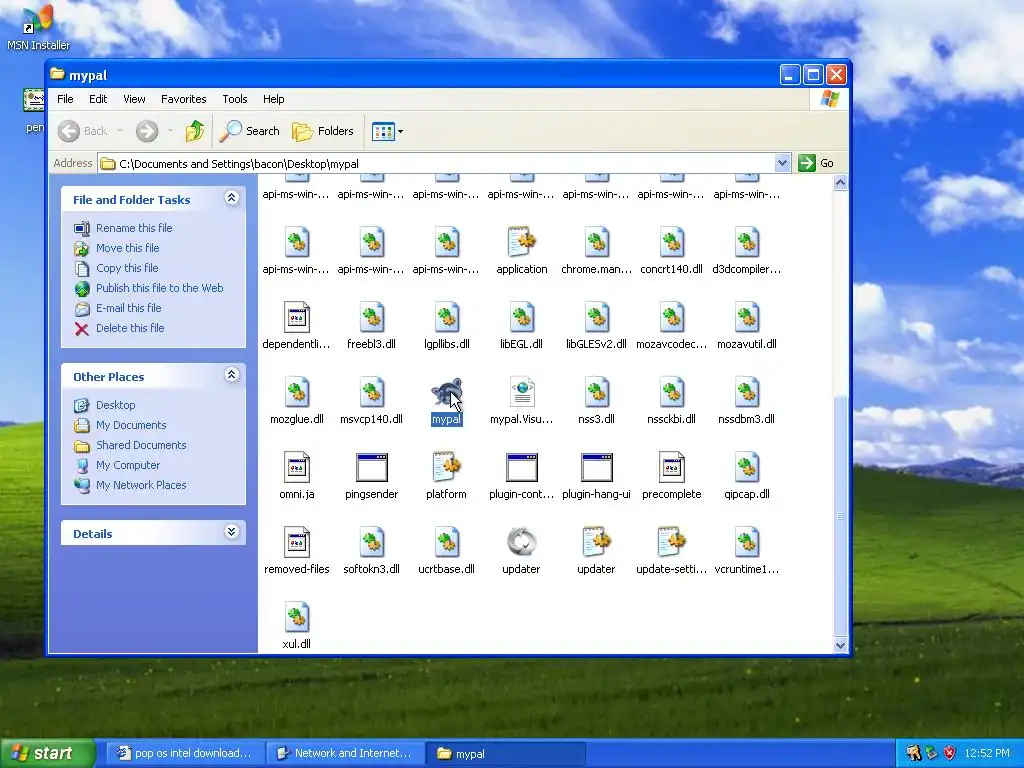Select the round-arrows updater executable icon

(x=521, y=542)
